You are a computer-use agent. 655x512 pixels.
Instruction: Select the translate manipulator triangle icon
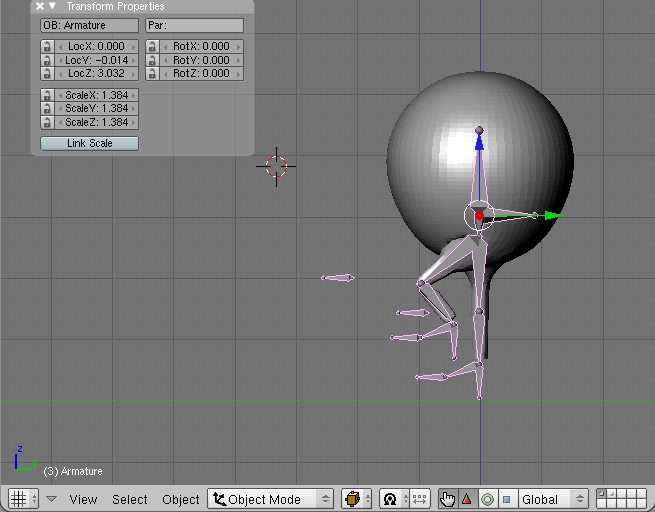467,499
